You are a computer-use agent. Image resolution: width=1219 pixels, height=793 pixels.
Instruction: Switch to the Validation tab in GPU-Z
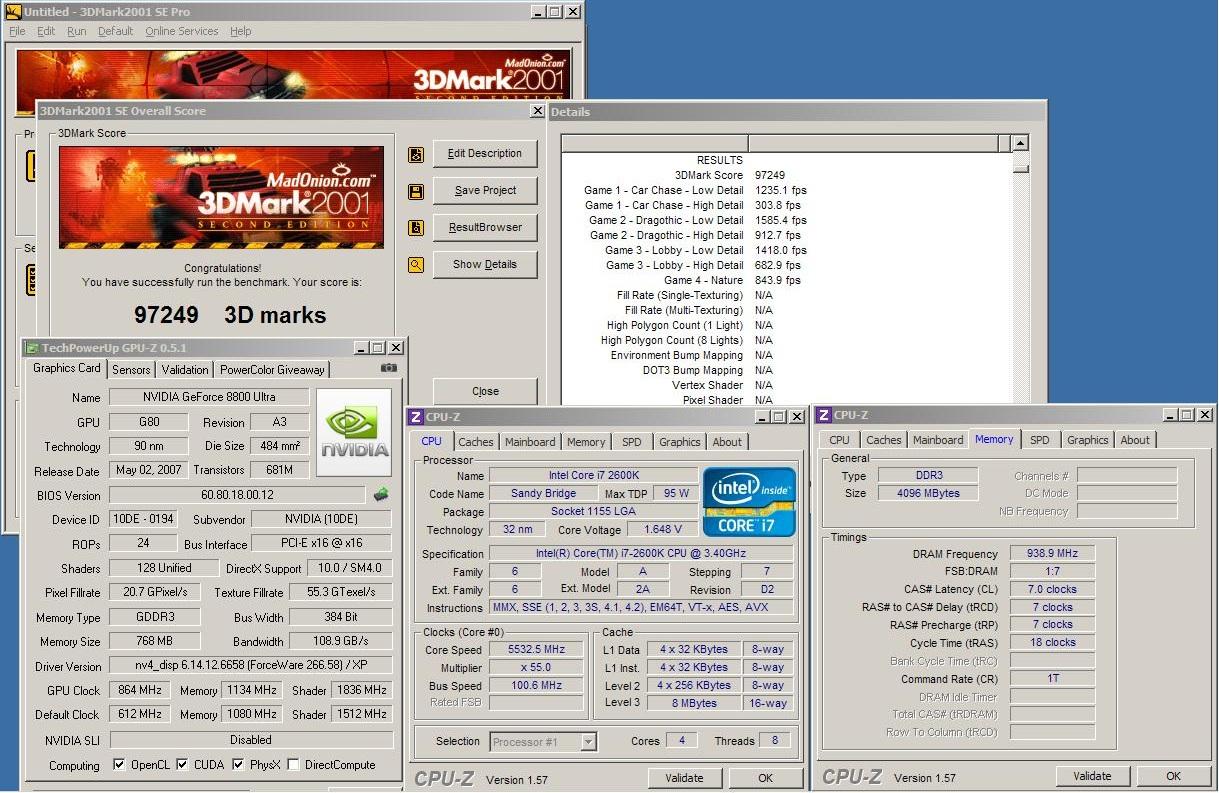pyautogui.click(x=185, y=370)
